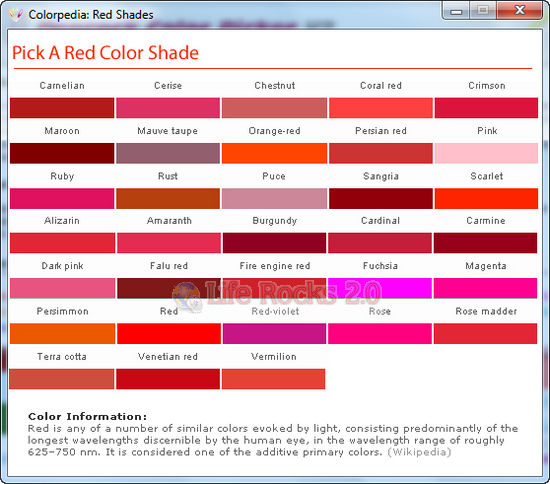Pick the Cardinal swatch
The height and width of the screenshot is (484, 550).
[x=380, y=243]
